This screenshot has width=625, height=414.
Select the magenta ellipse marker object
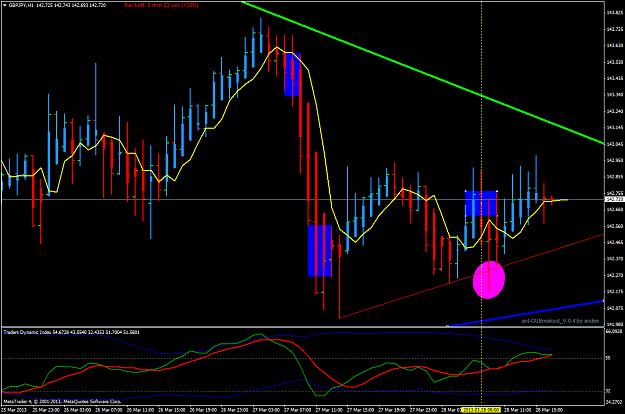pyautogui.click(x=489, y=280)
